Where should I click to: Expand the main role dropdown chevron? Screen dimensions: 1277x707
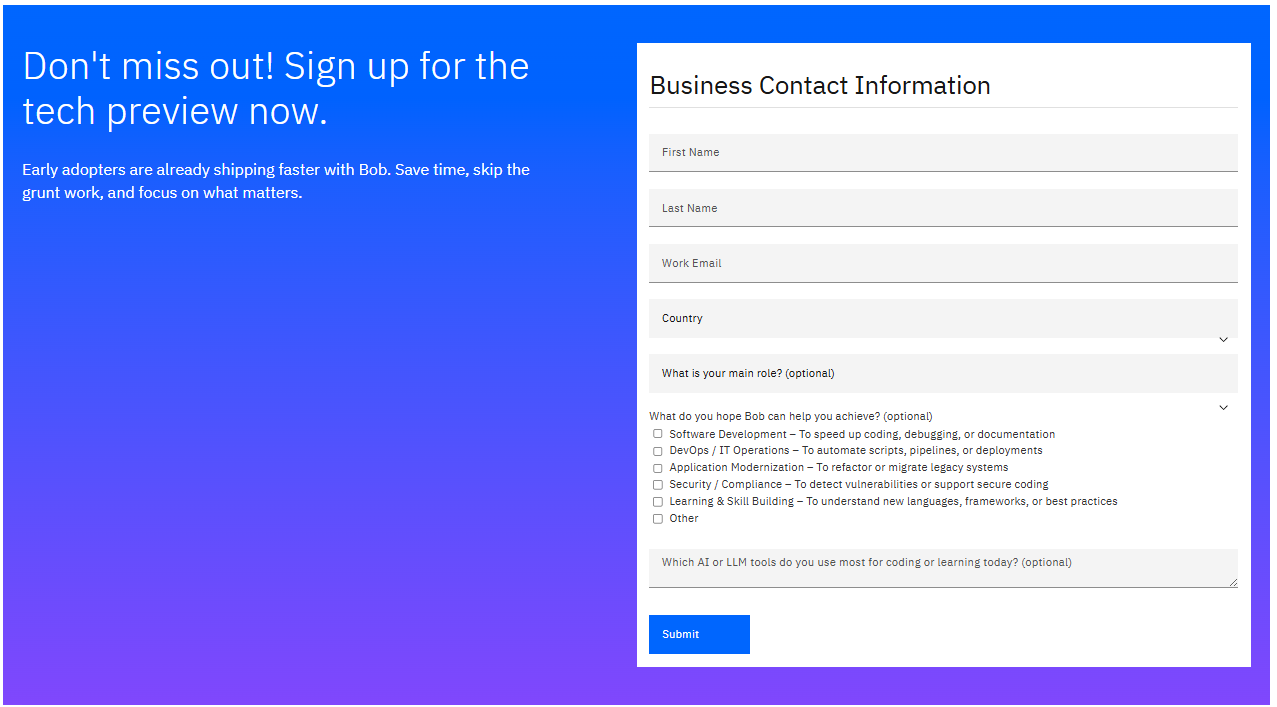tap(1223, 407)
